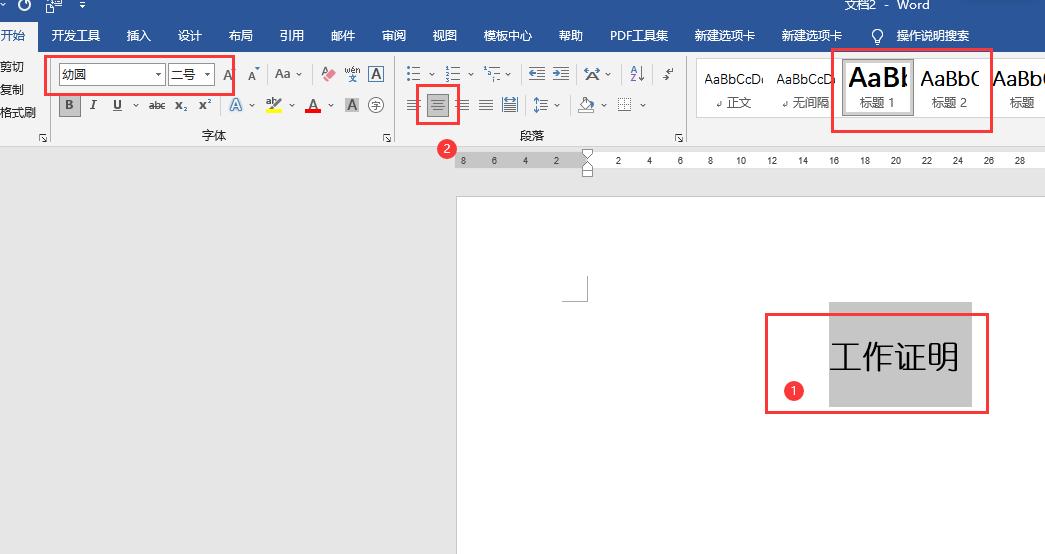
Task: Click the Asian layout icon
Action: 592,74
